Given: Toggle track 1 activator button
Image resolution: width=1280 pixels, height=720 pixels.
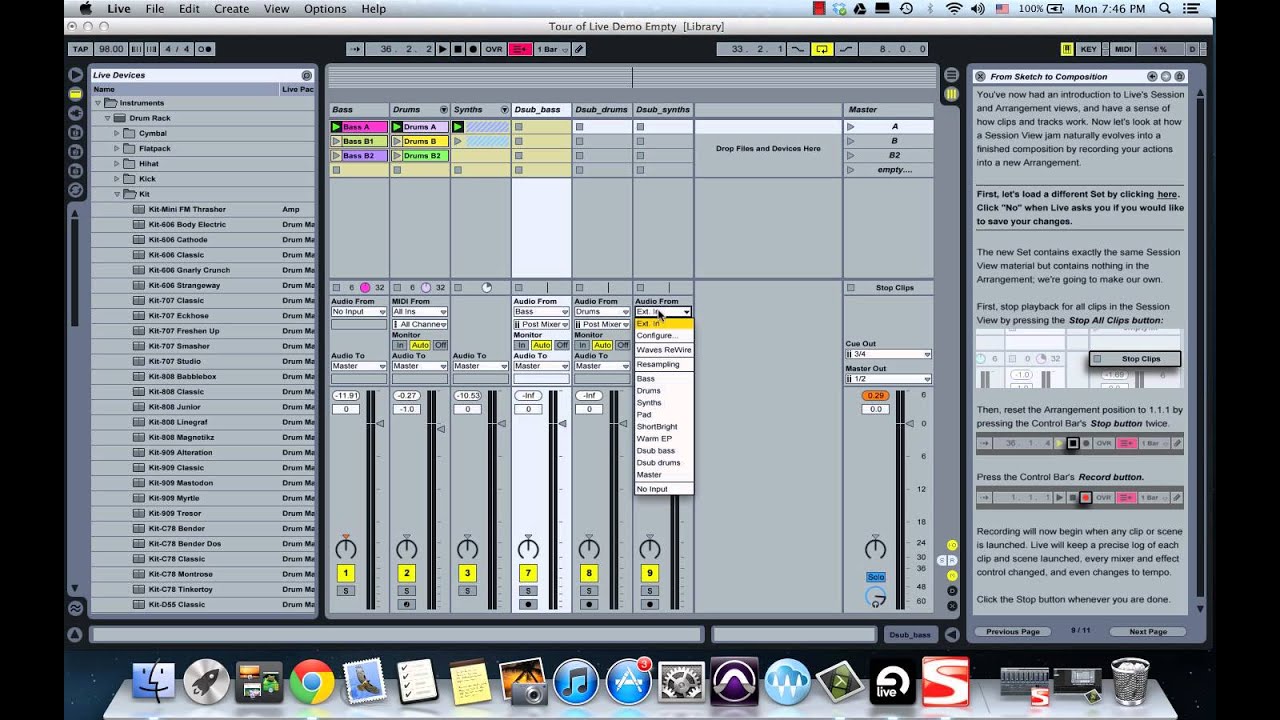Looking at the screenshot, I should 346,573.
